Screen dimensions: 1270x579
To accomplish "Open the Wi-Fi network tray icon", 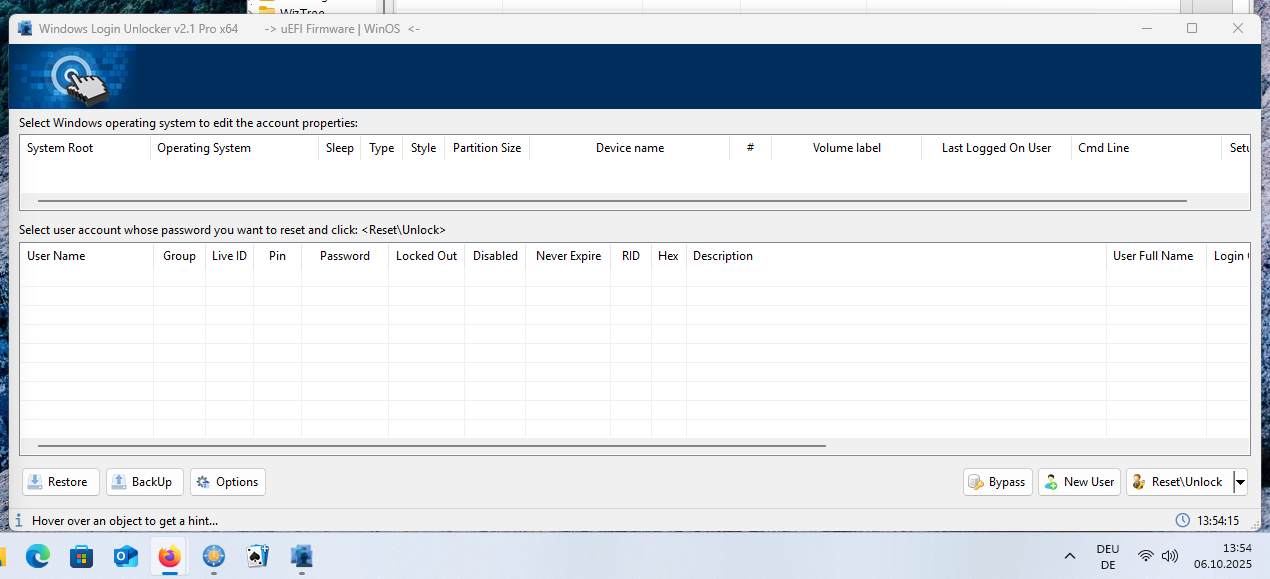I will (x=1146, y=556).
